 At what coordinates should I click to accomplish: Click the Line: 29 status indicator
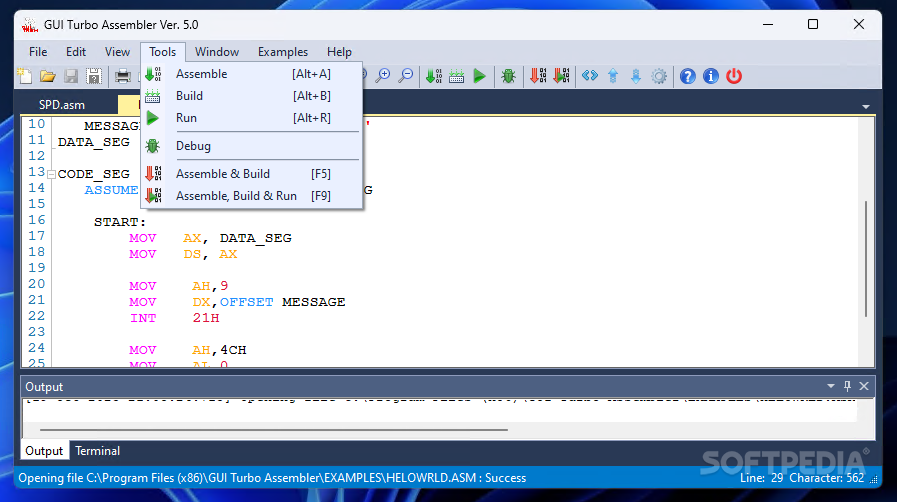coord(761,478)
